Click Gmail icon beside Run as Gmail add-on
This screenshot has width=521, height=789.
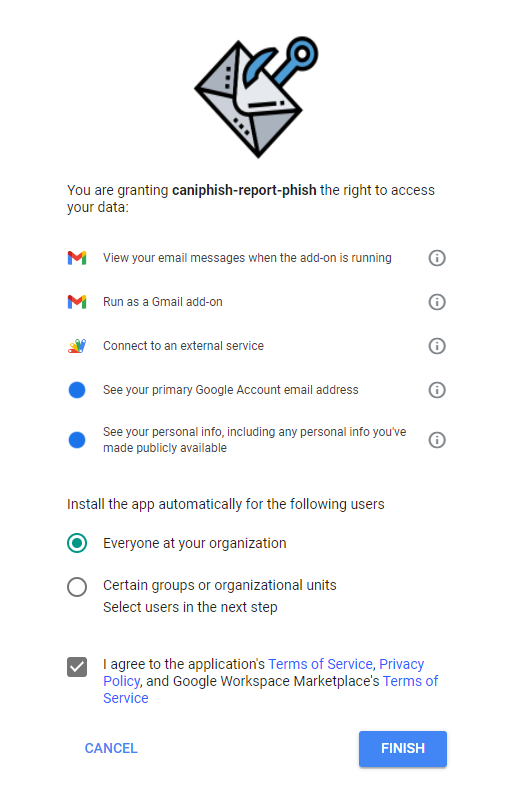coord(77,302)
